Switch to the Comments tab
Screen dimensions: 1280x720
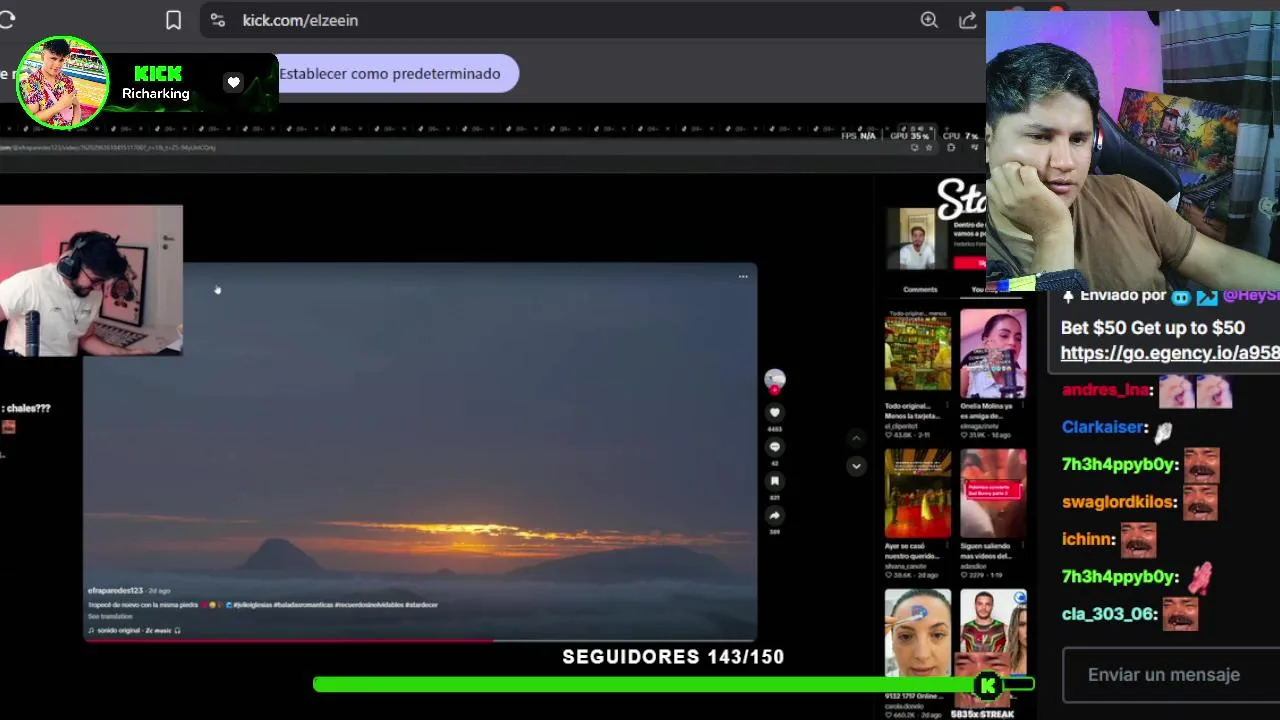920,289
